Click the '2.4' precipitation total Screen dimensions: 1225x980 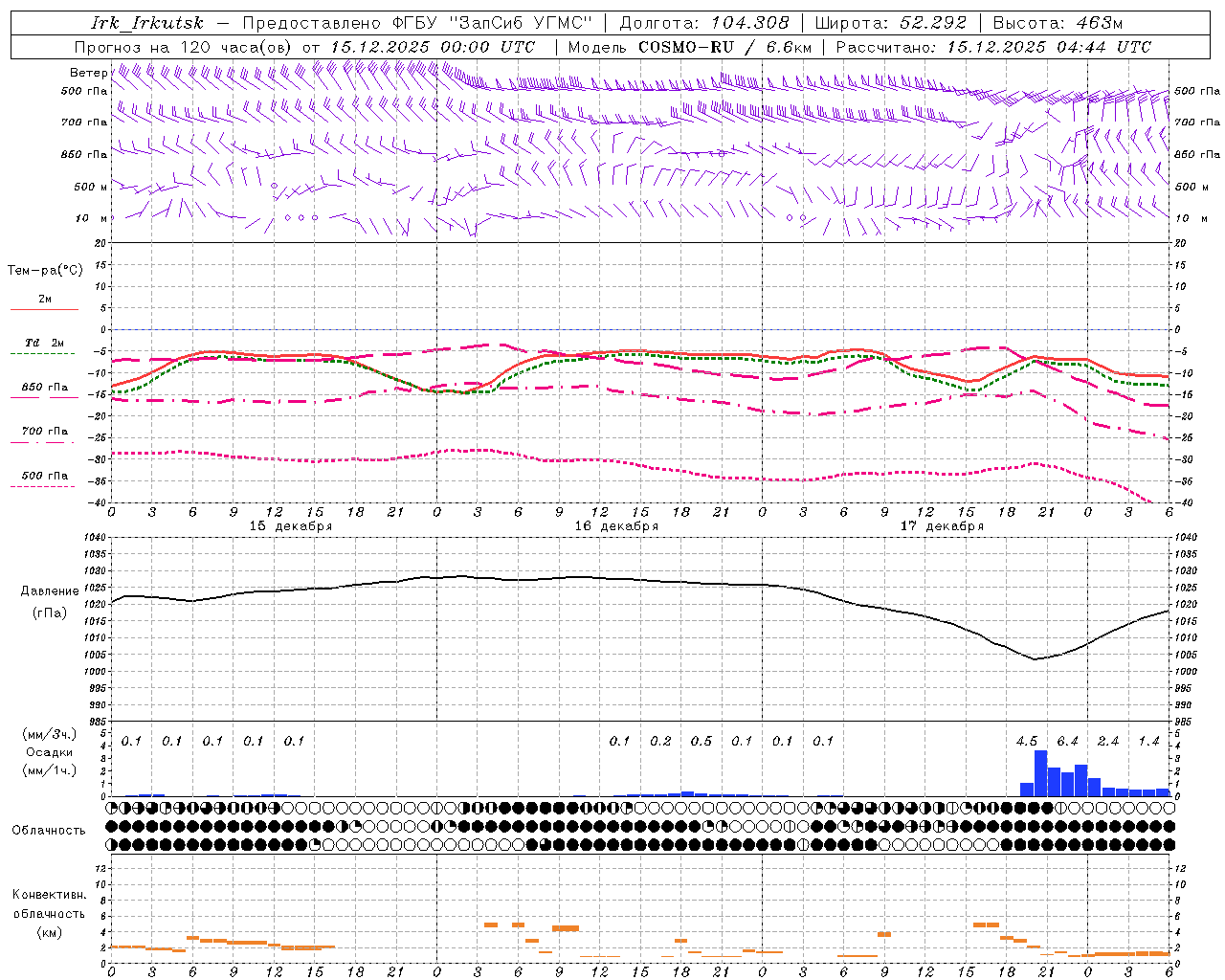click(x=1108, y=742)
